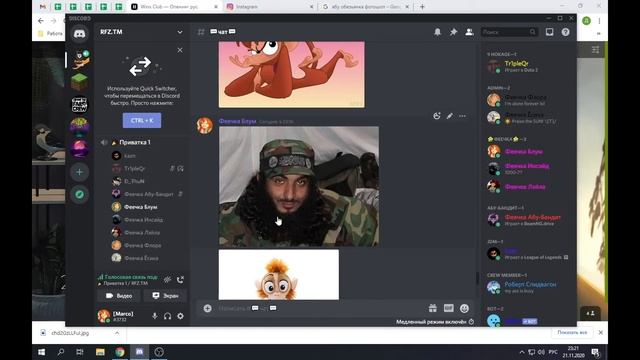The image size is (640, 360).
Task: Click the CTRL + K button
Action: click(x=142, y=120)
